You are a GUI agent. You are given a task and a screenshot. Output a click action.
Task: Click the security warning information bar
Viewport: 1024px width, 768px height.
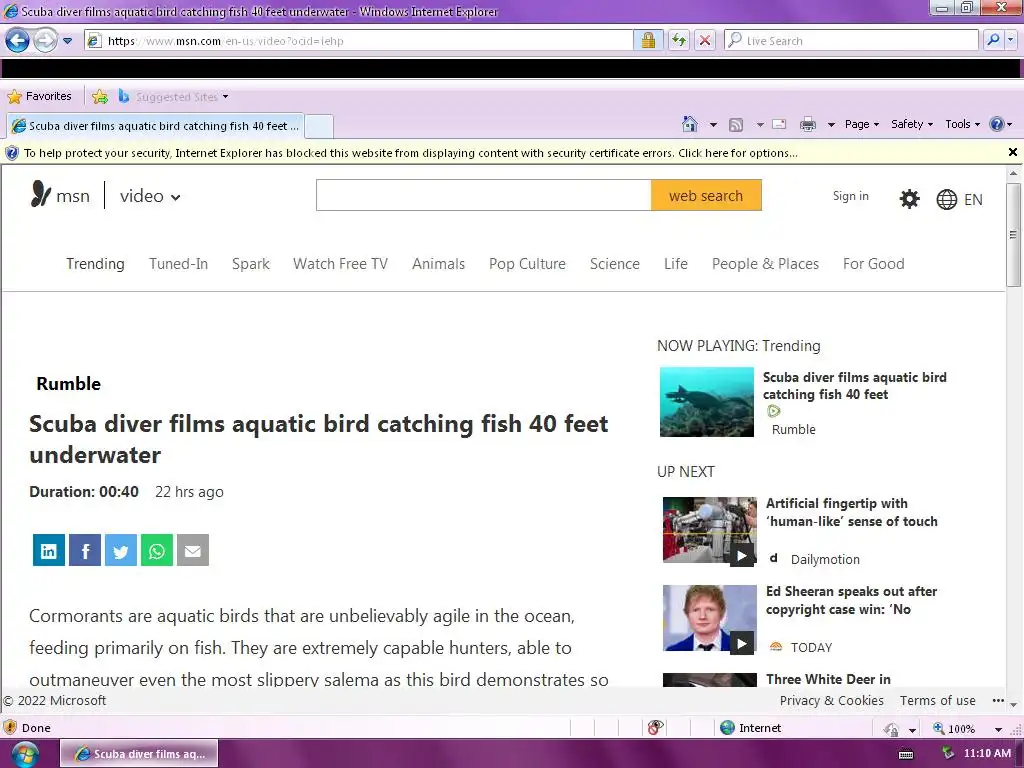pos(503,153)
